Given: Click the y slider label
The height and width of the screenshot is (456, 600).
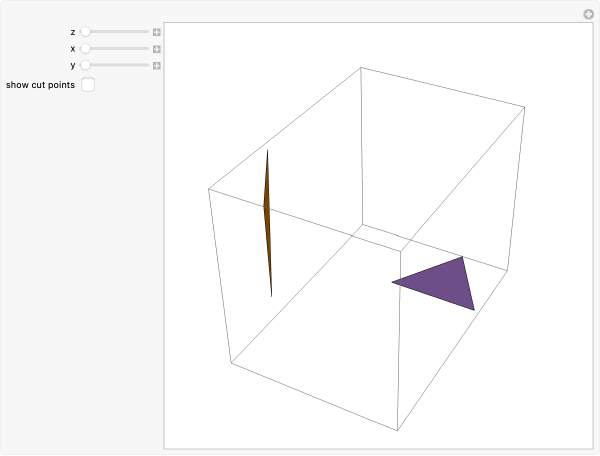Looking at the screenshot, I should click(73, 65).
